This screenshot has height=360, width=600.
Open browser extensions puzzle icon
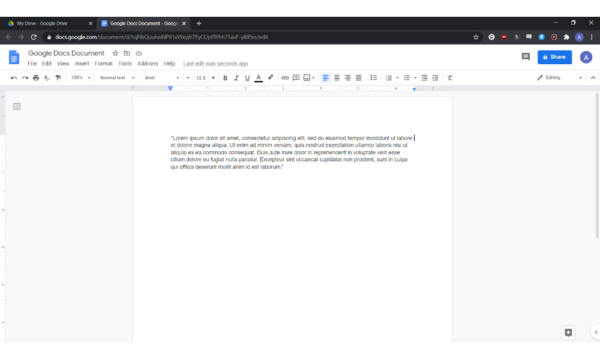pos(566,37)
